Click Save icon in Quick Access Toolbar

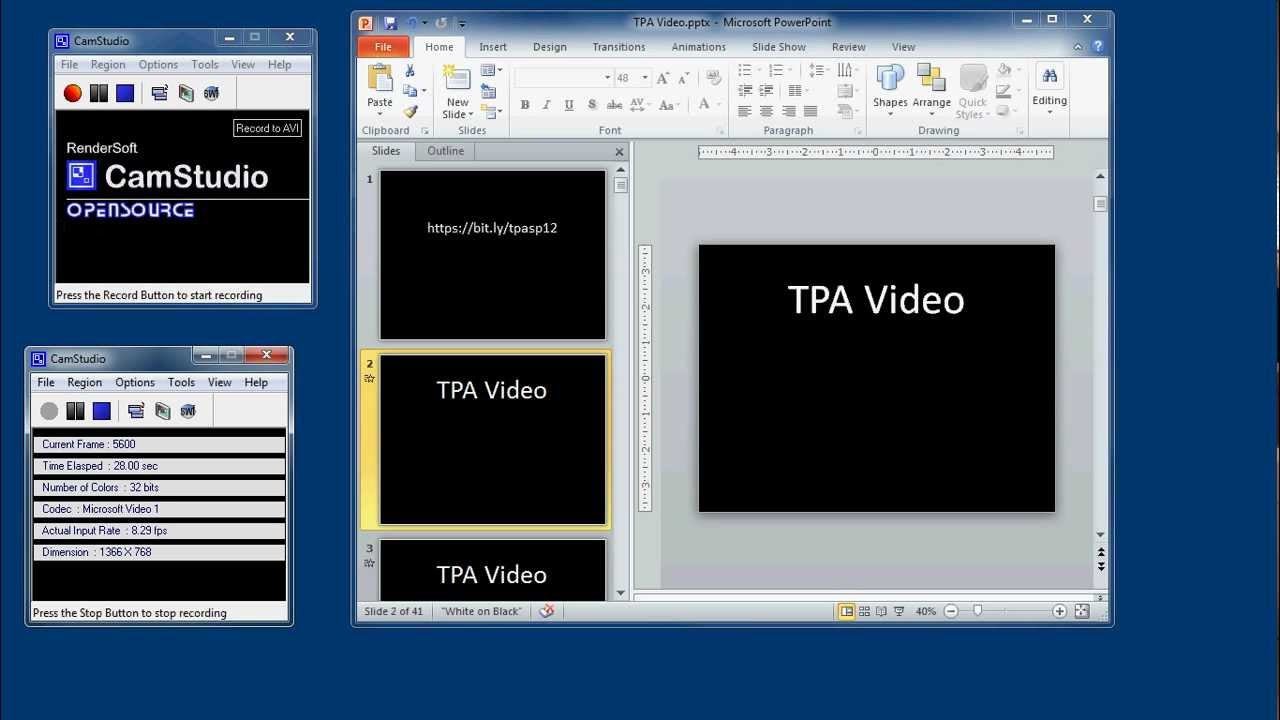[x=390, y=22]
